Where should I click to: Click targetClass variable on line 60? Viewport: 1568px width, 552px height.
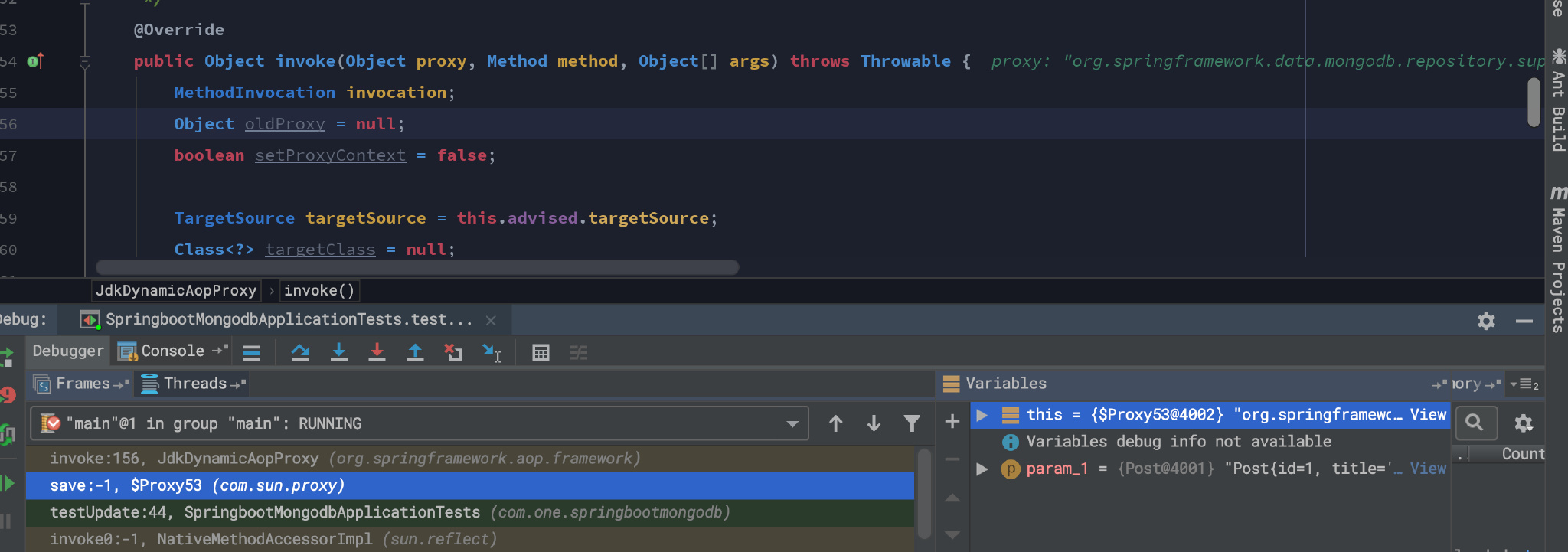320,250
